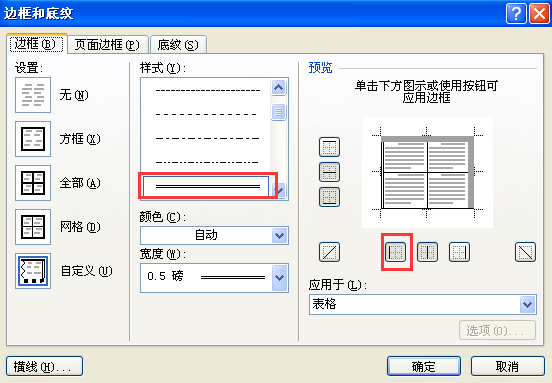Open the 宽度 width dropdown
Viewport: 552px width, 383px height.
click(x=280, y=278)
